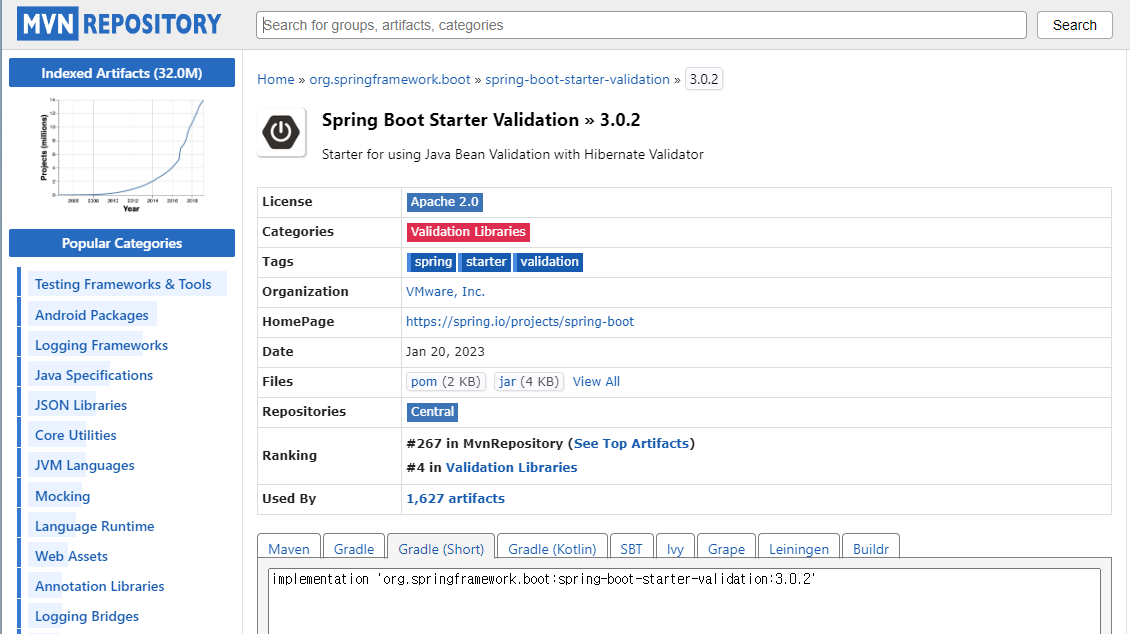The height and width of the screenshot is (634, 1130).
Task: Click the MVN Repository logo
Action: pos(120,24)
